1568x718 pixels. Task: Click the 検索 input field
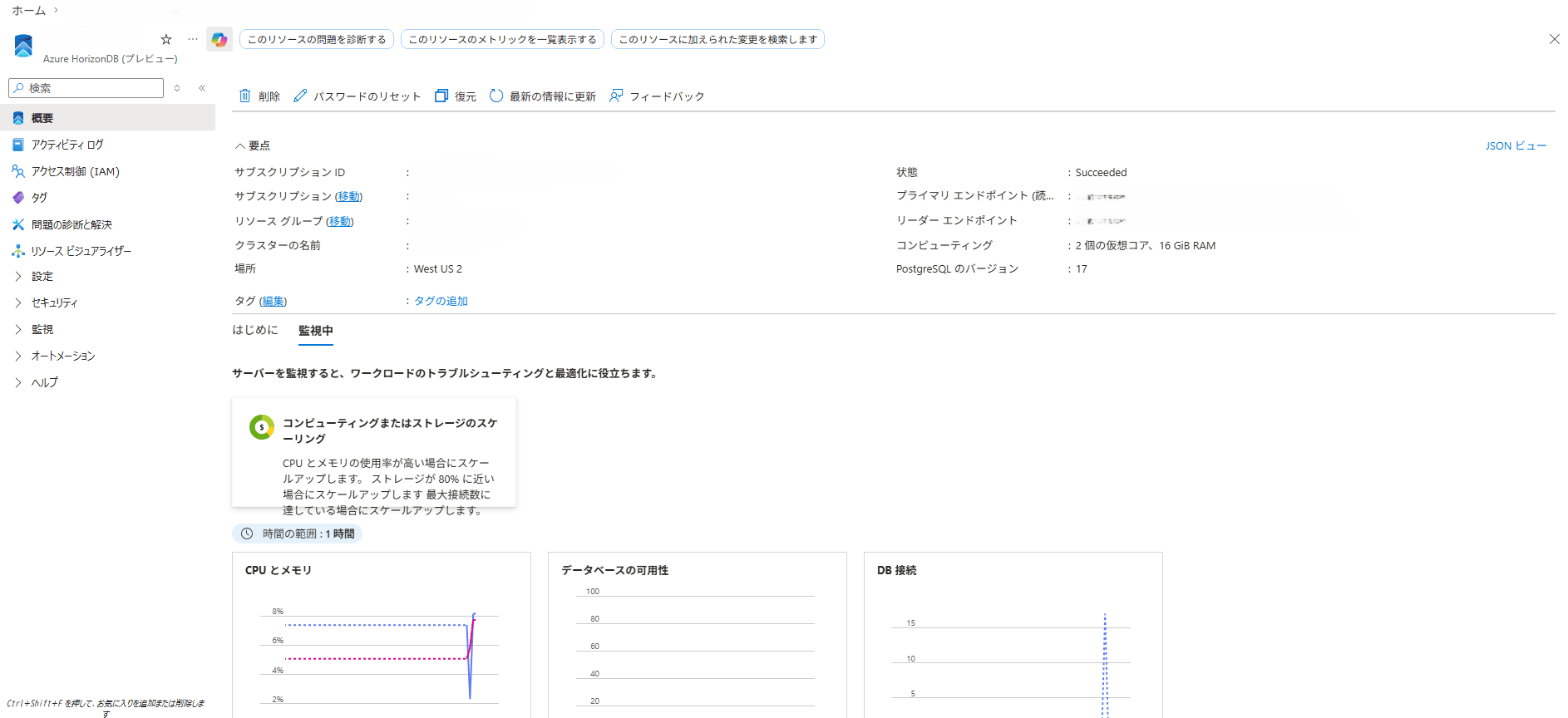coord(86,88)
